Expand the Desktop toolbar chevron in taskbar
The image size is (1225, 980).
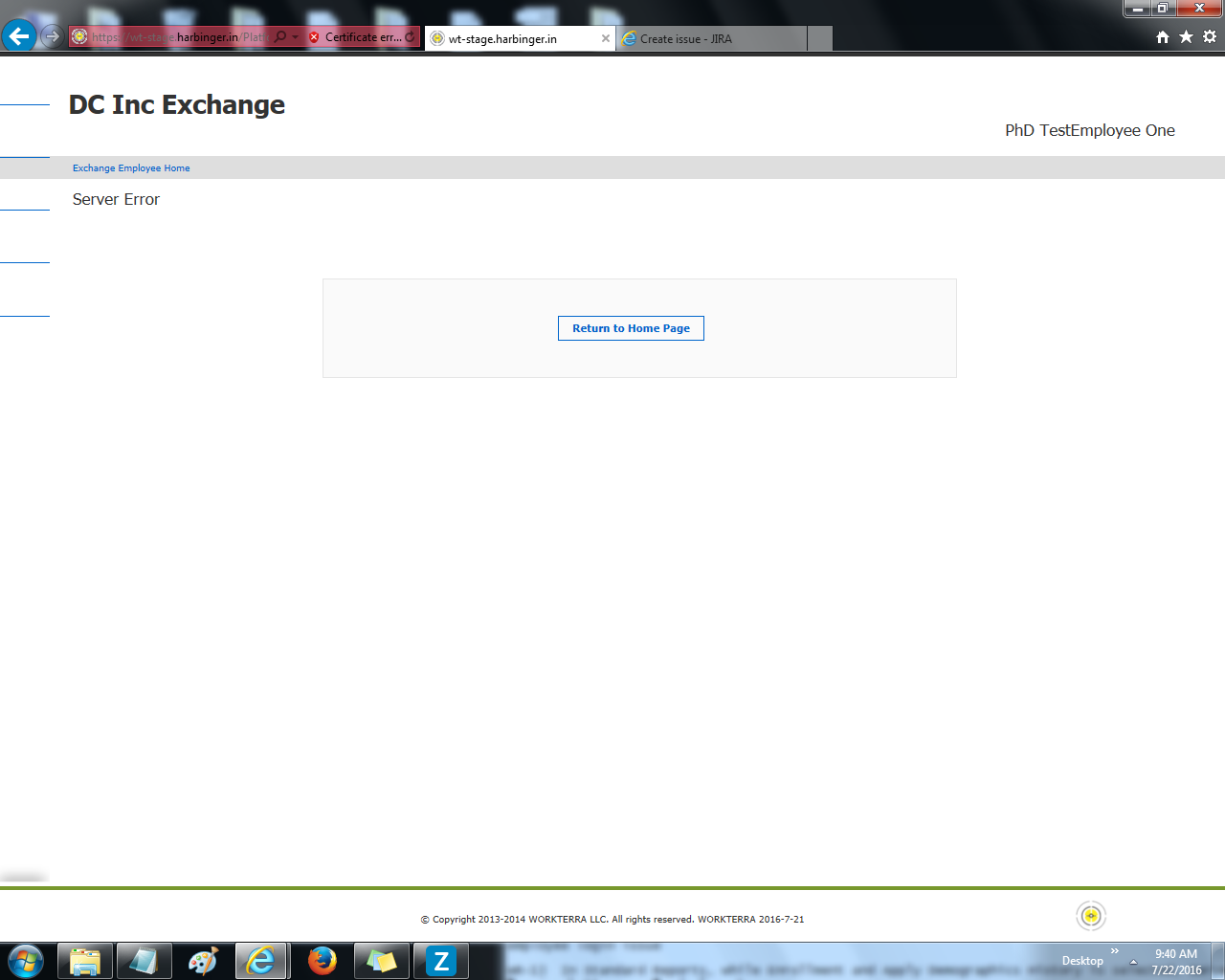1114,951
